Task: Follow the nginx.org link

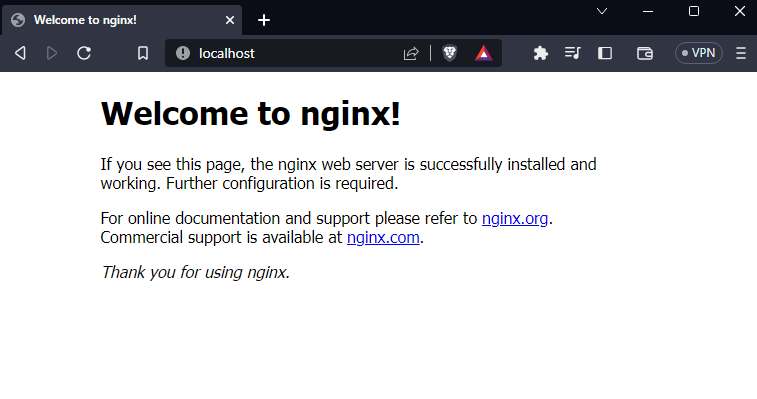Action: (x=515, y=218)
